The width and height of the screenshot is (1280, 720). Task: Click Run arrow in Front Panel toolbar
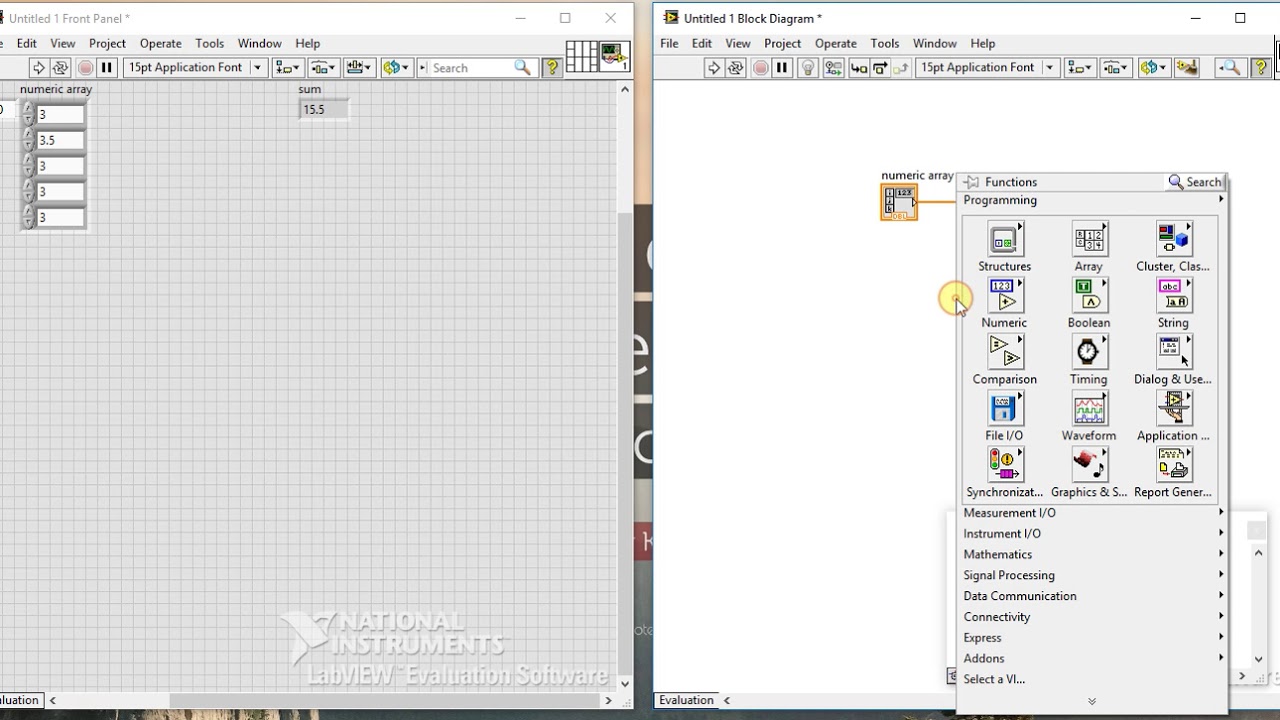[x=38, y=68]
